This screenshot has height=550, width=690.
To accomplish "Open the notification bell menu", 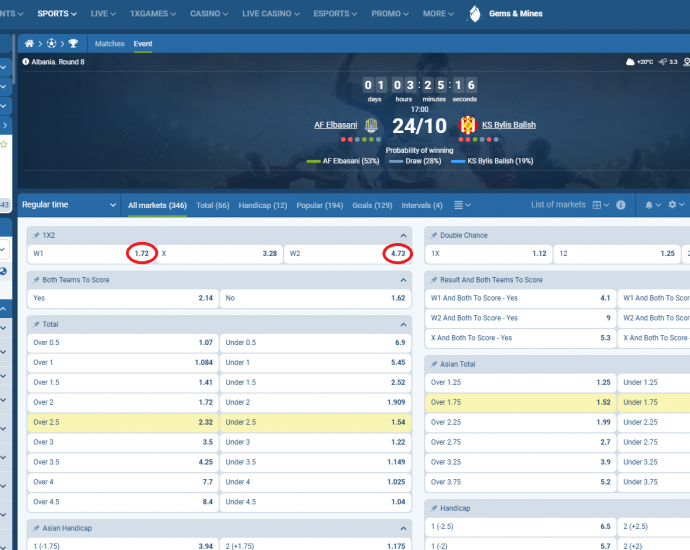I will [649, 205].
